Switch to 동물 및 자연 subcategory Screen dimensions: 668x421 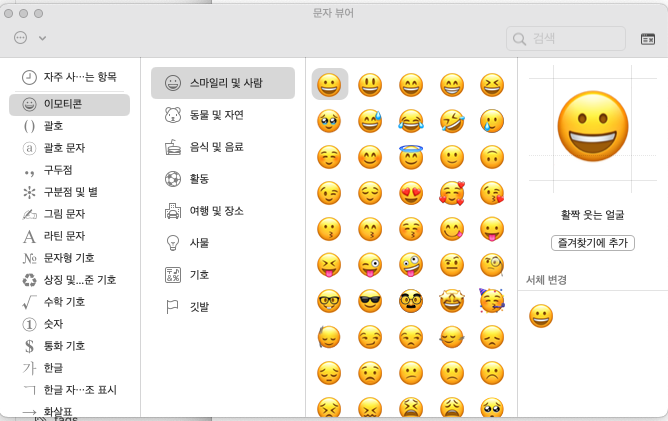(x=223, y=115)
